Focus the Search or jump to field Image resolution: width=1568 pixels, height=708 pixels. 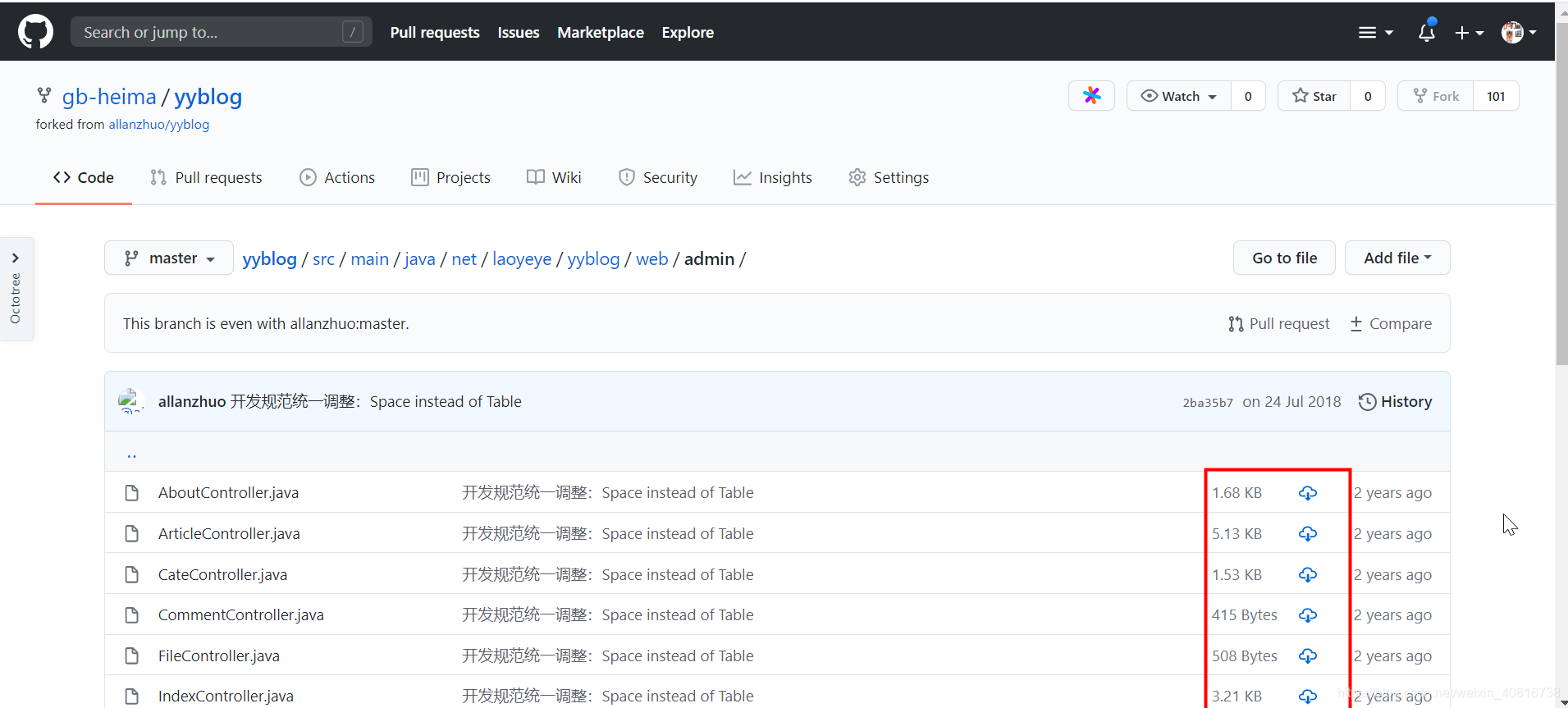[x=222, y=32]
